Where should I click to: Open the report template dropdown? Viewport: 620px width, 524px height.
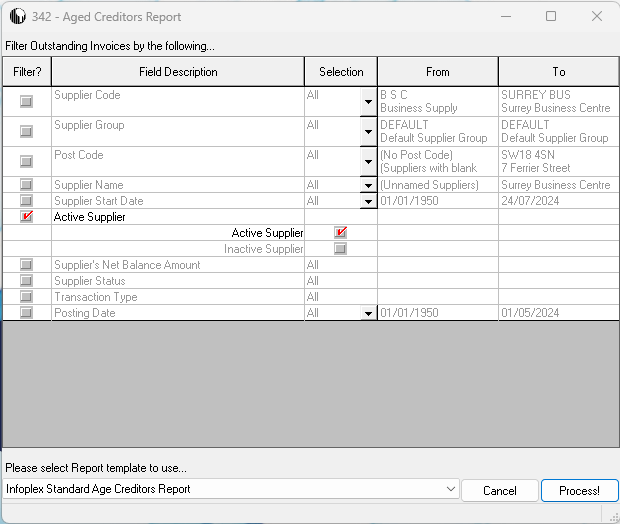pyautogui.click(x=449, y=490)
